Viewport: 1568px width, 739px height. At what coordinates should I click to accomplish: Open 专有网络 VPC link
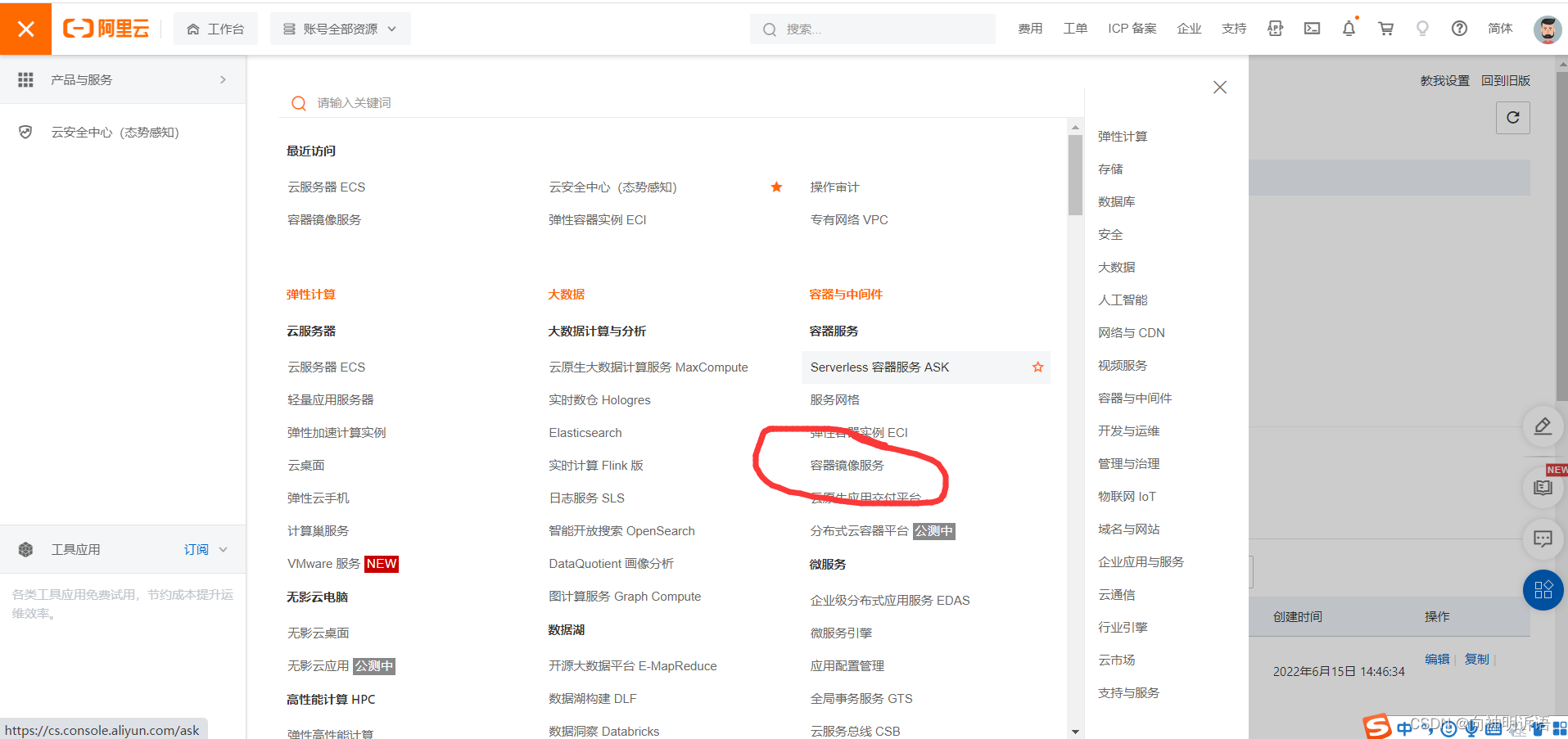(849, 219)
